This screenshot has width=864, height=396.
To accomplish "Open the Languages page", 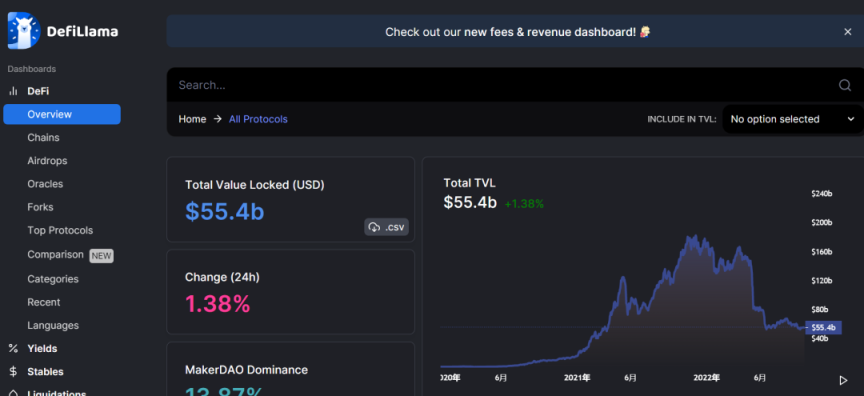I will coord(53,326).
